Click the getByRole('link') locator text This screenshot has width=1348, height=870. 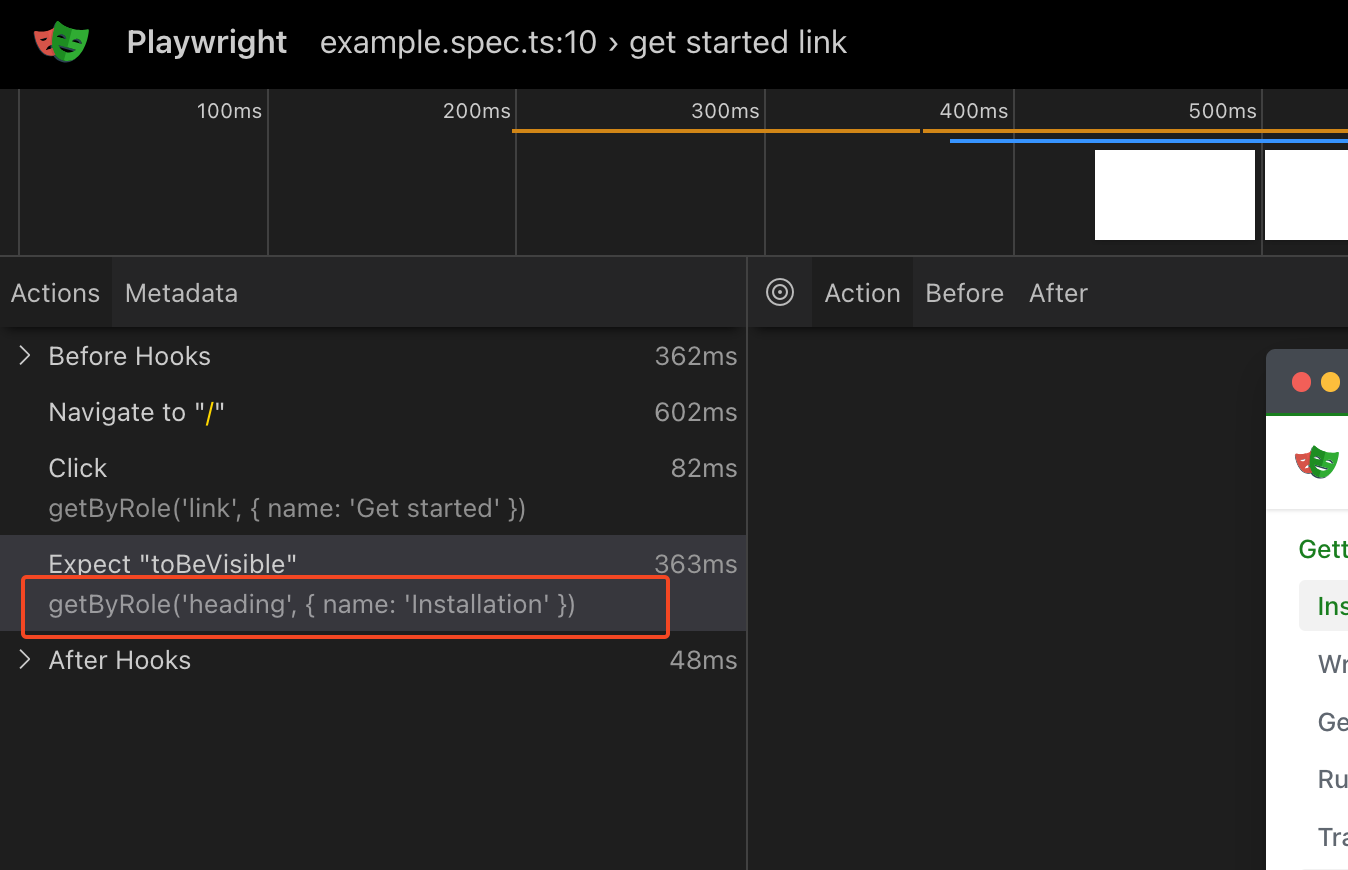click(x=287, y=508)
